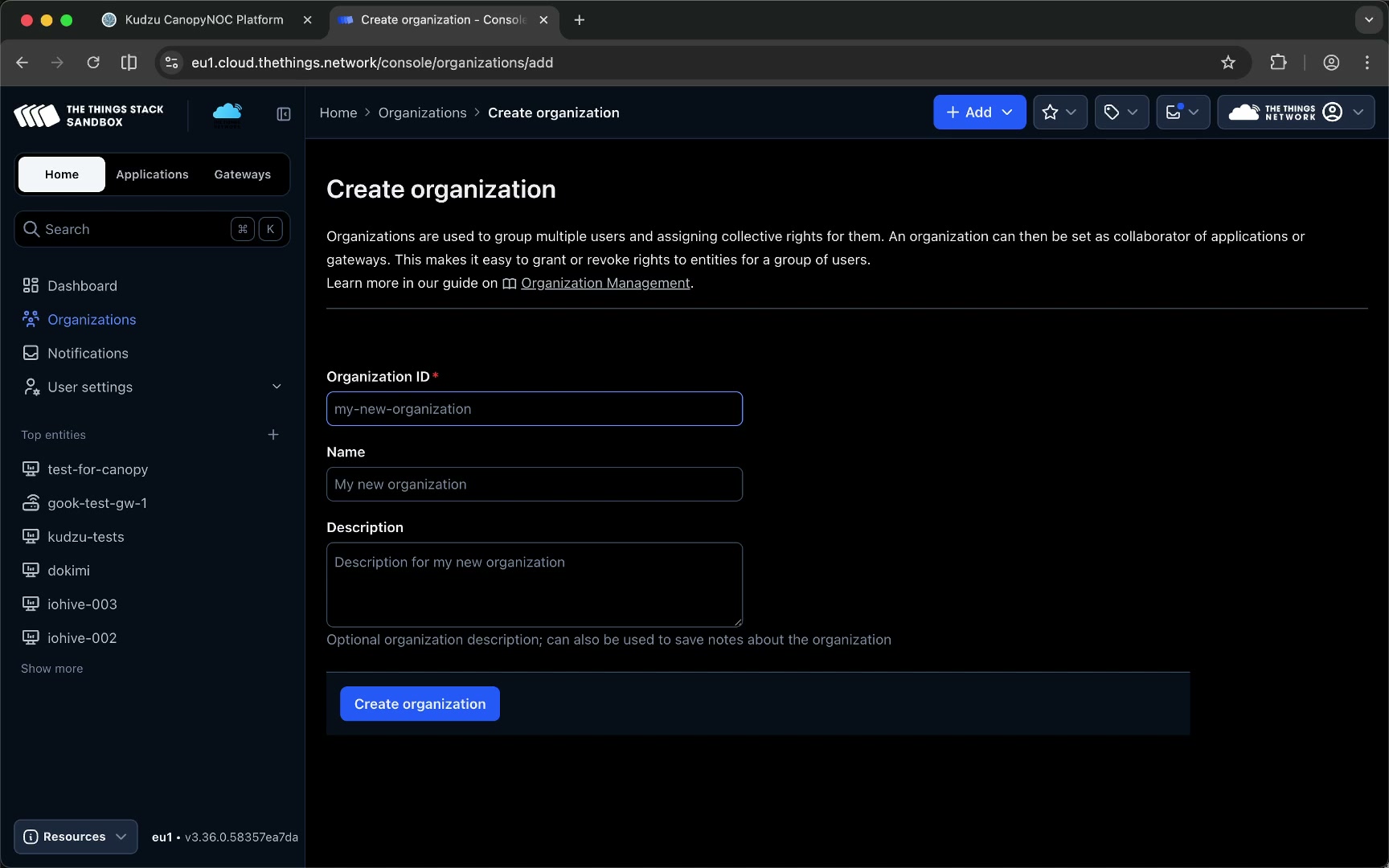The image size is (1389, 868).
Task: Open the API keys tag dropdown
Action: click(1121, 113)
